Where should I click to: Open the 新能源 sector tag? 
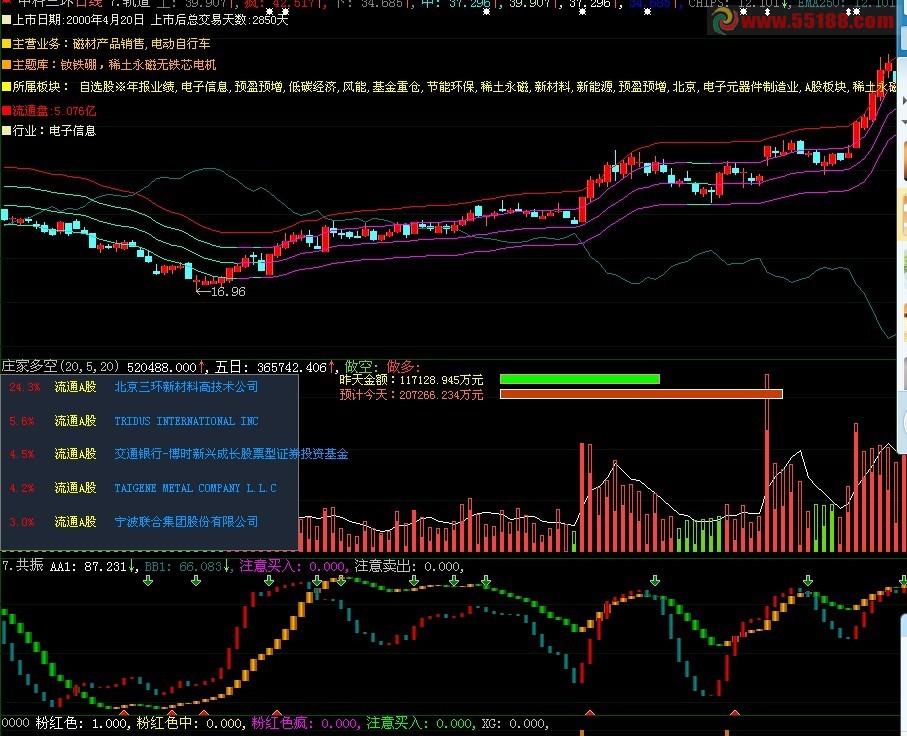tap(594, 87)
